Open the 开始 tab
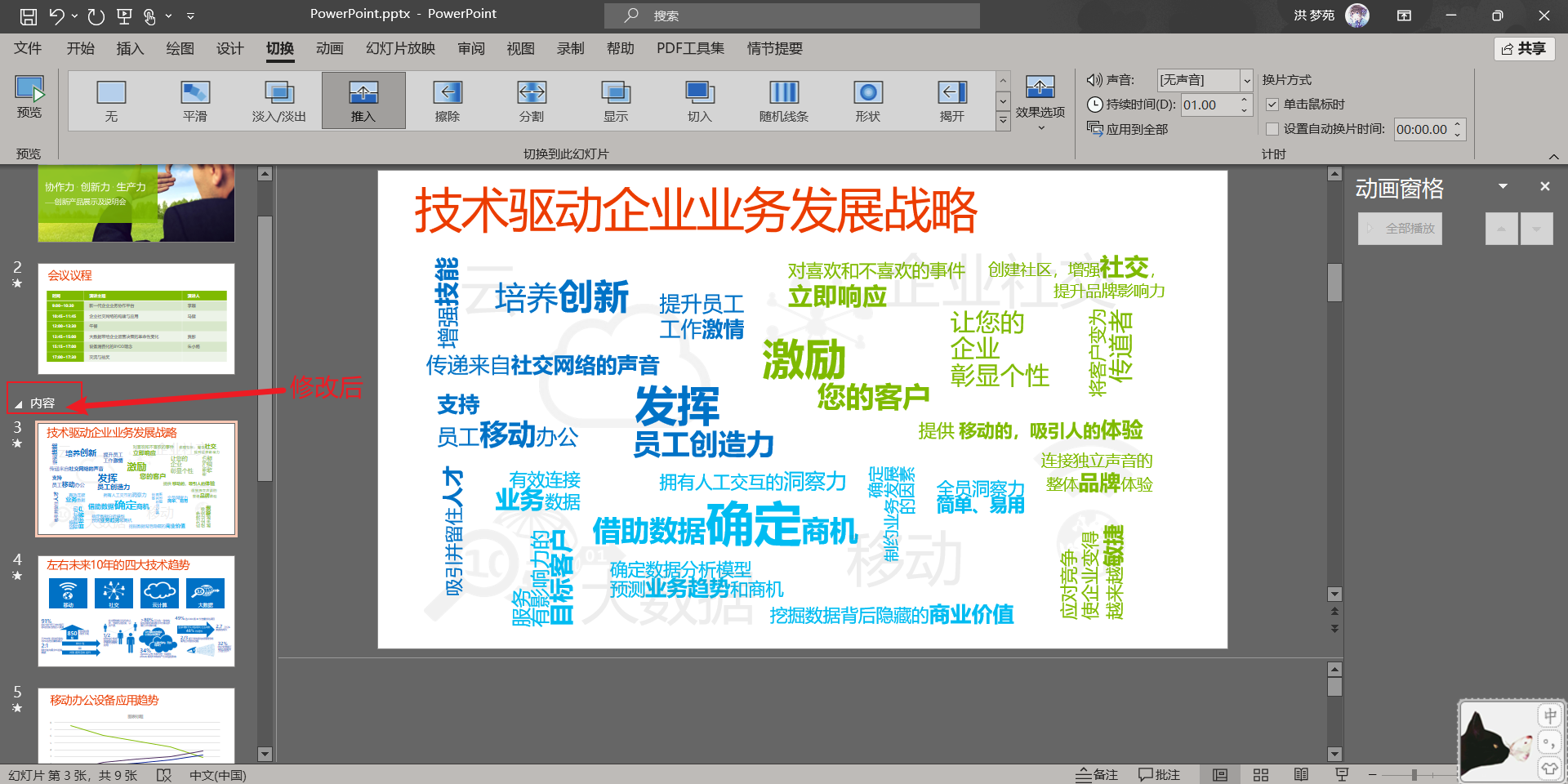 (x=80, y=49)
